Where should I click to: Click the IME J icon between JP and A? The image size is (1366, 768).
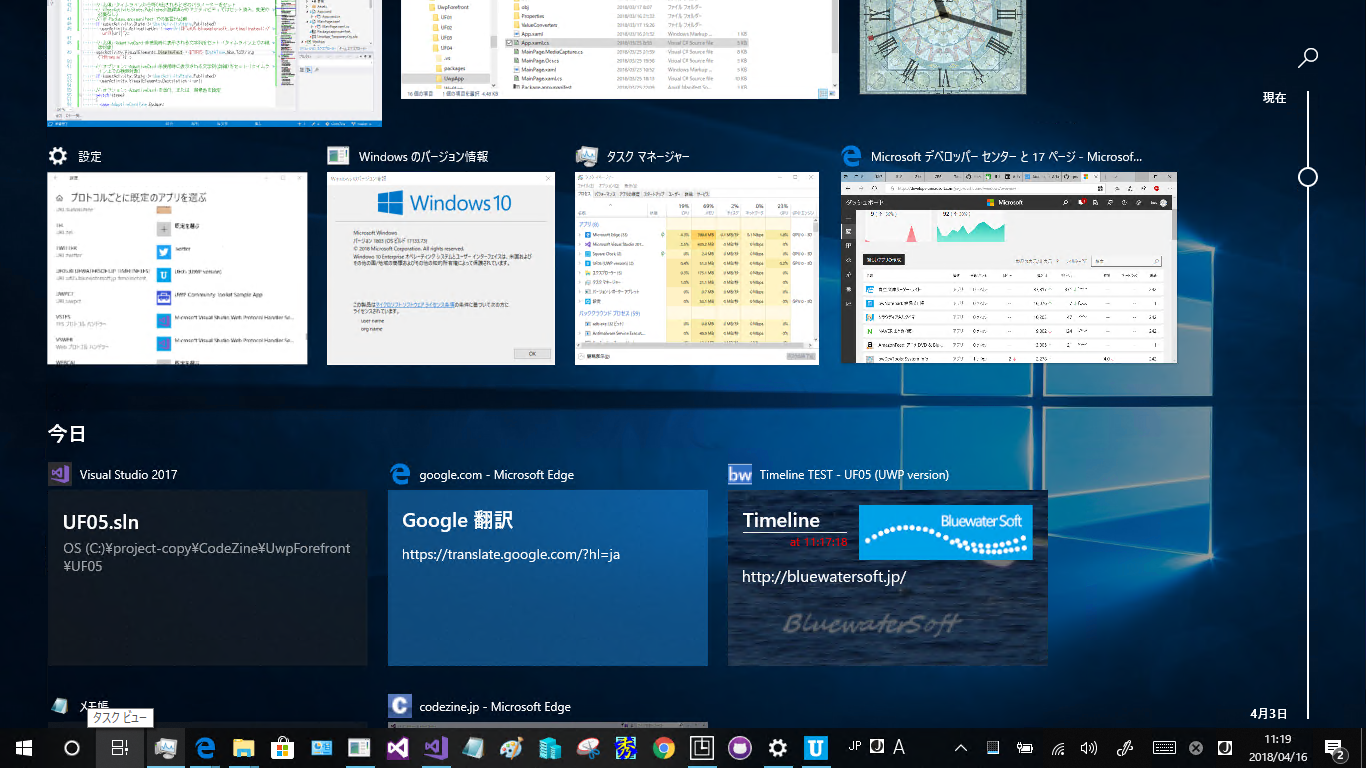tap(876, 746)
